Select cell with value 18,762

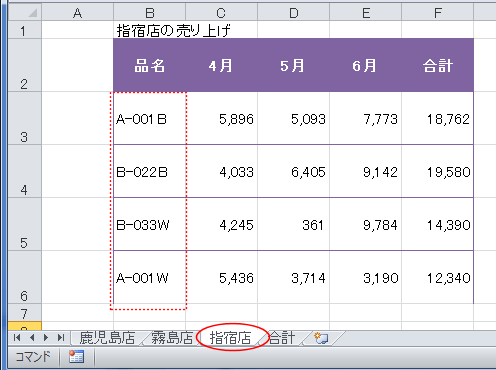437,118
